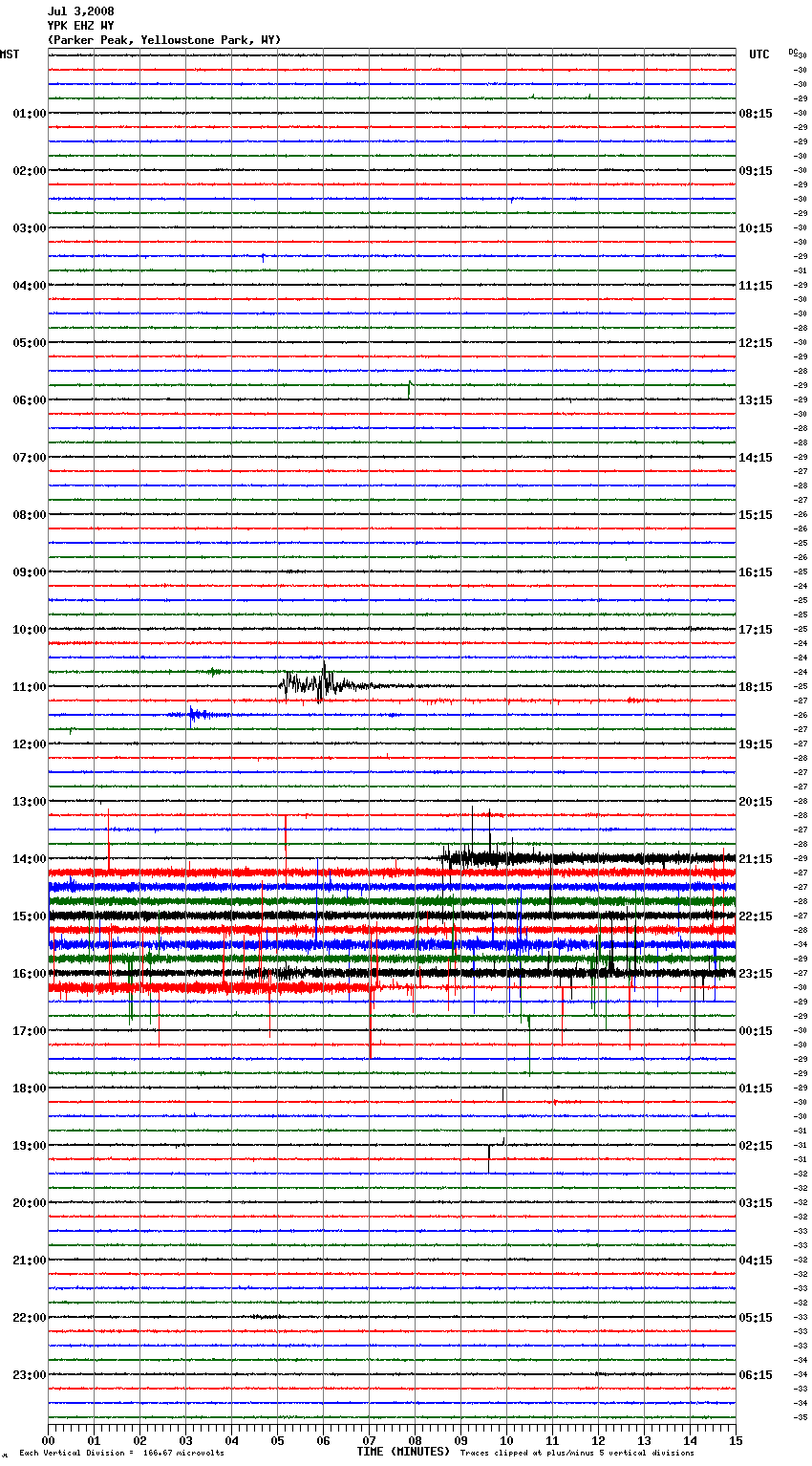
Task: Click the "15:00" MST hour label
Action: [x=29, y=916]
